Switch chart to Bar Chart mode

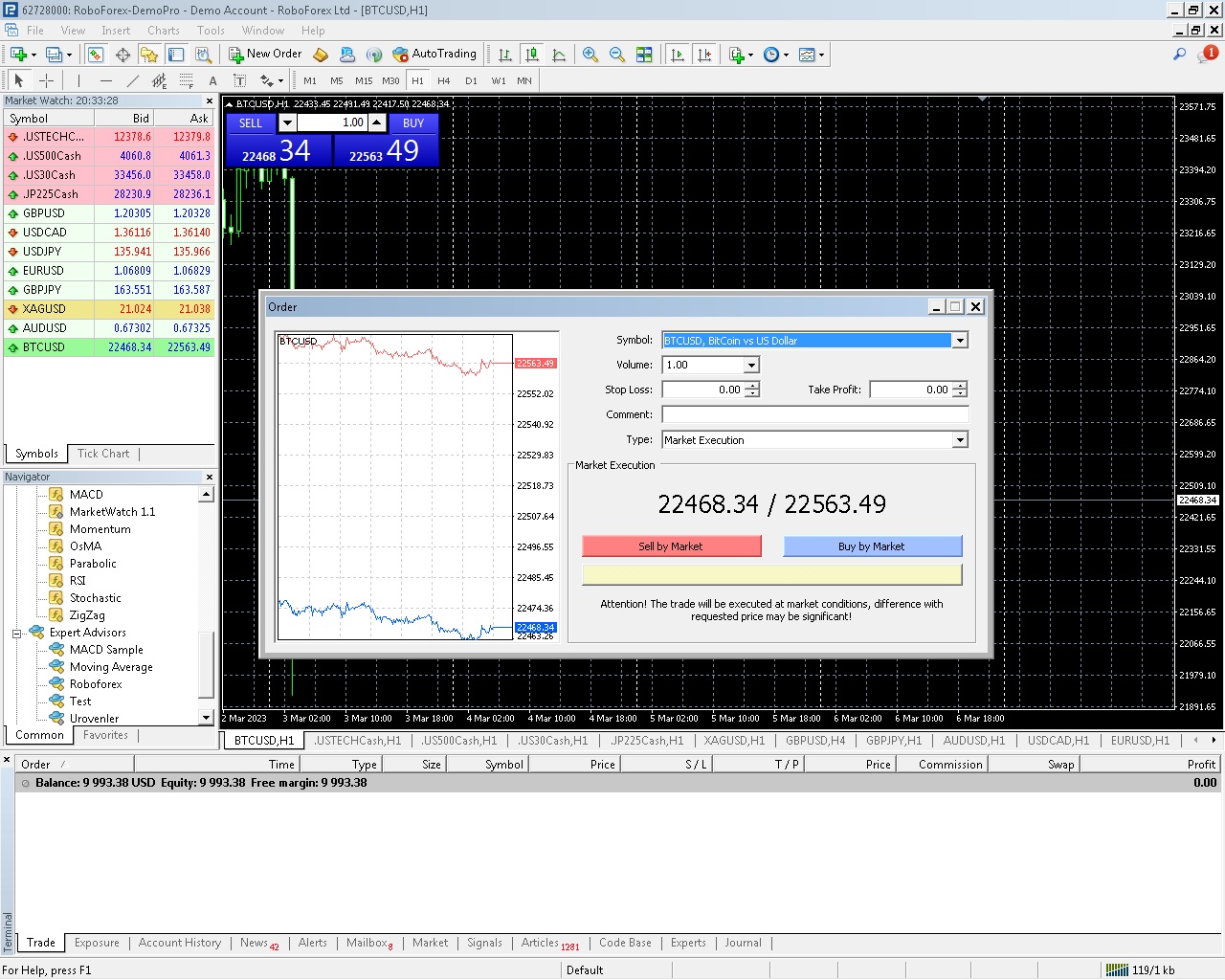(505, 55)
